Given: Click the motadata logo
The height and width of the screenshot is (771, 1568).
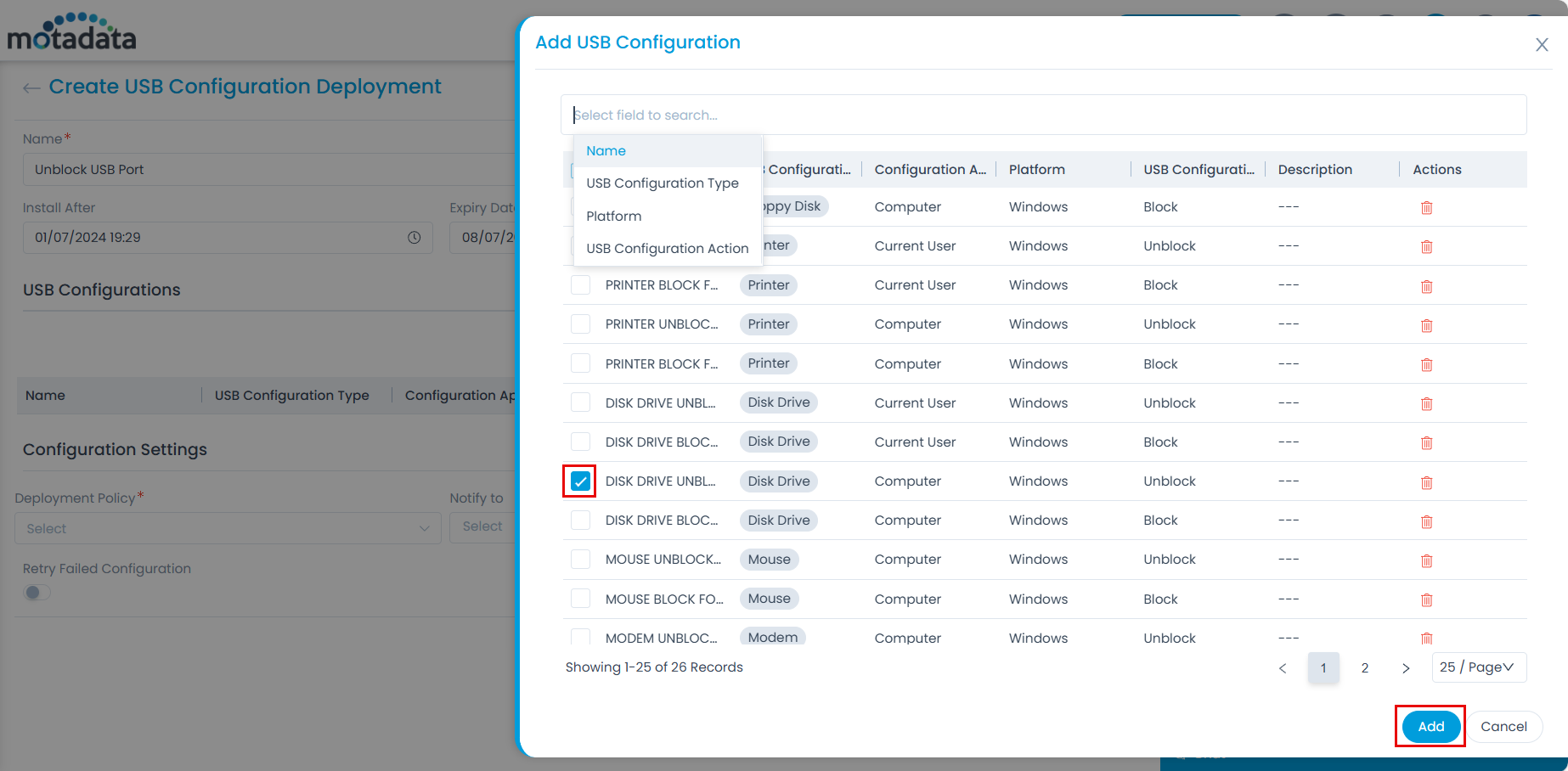Looking at the screenshot, I should point(71,31).
